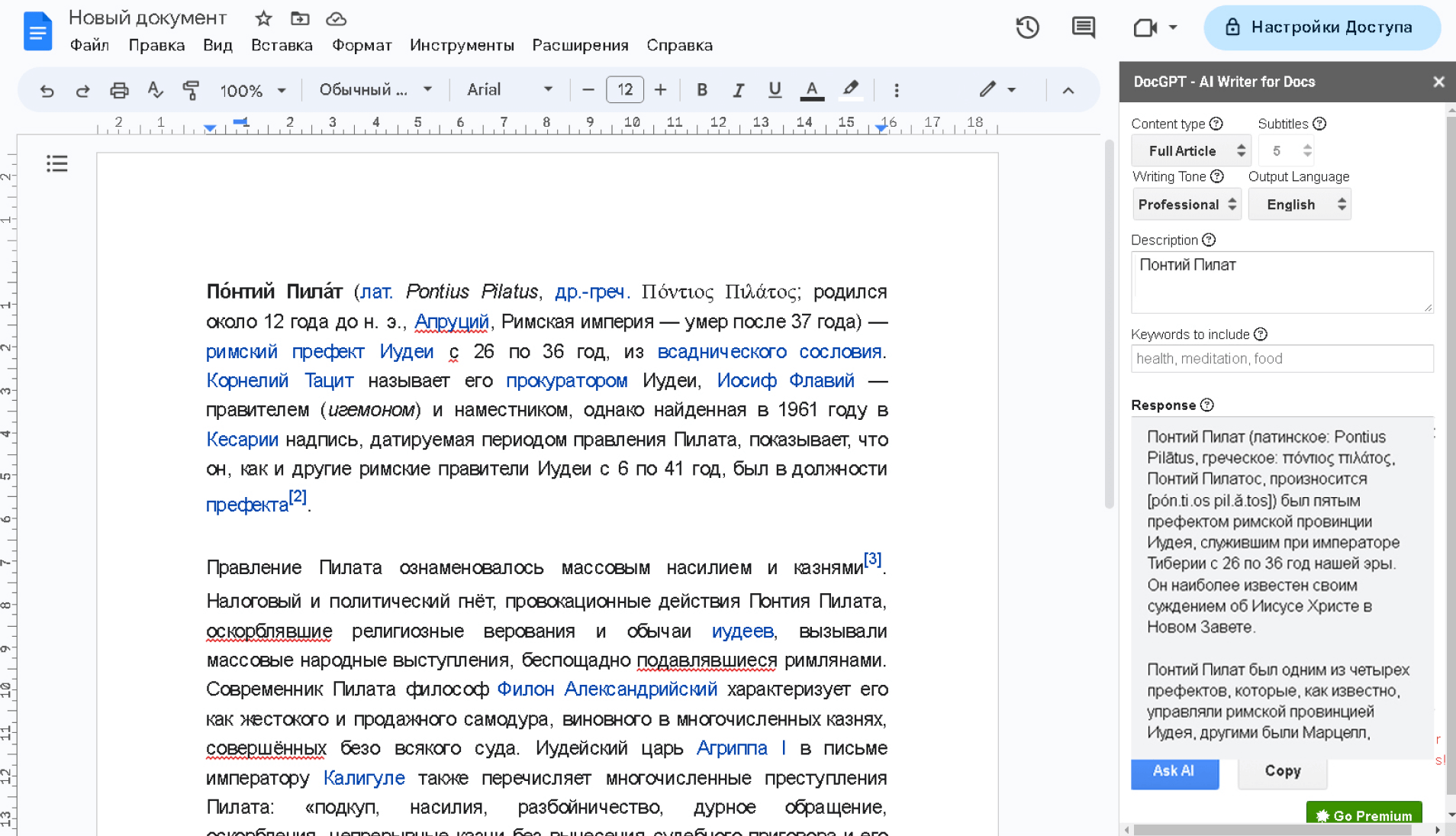Star the document title

[263, 18]
